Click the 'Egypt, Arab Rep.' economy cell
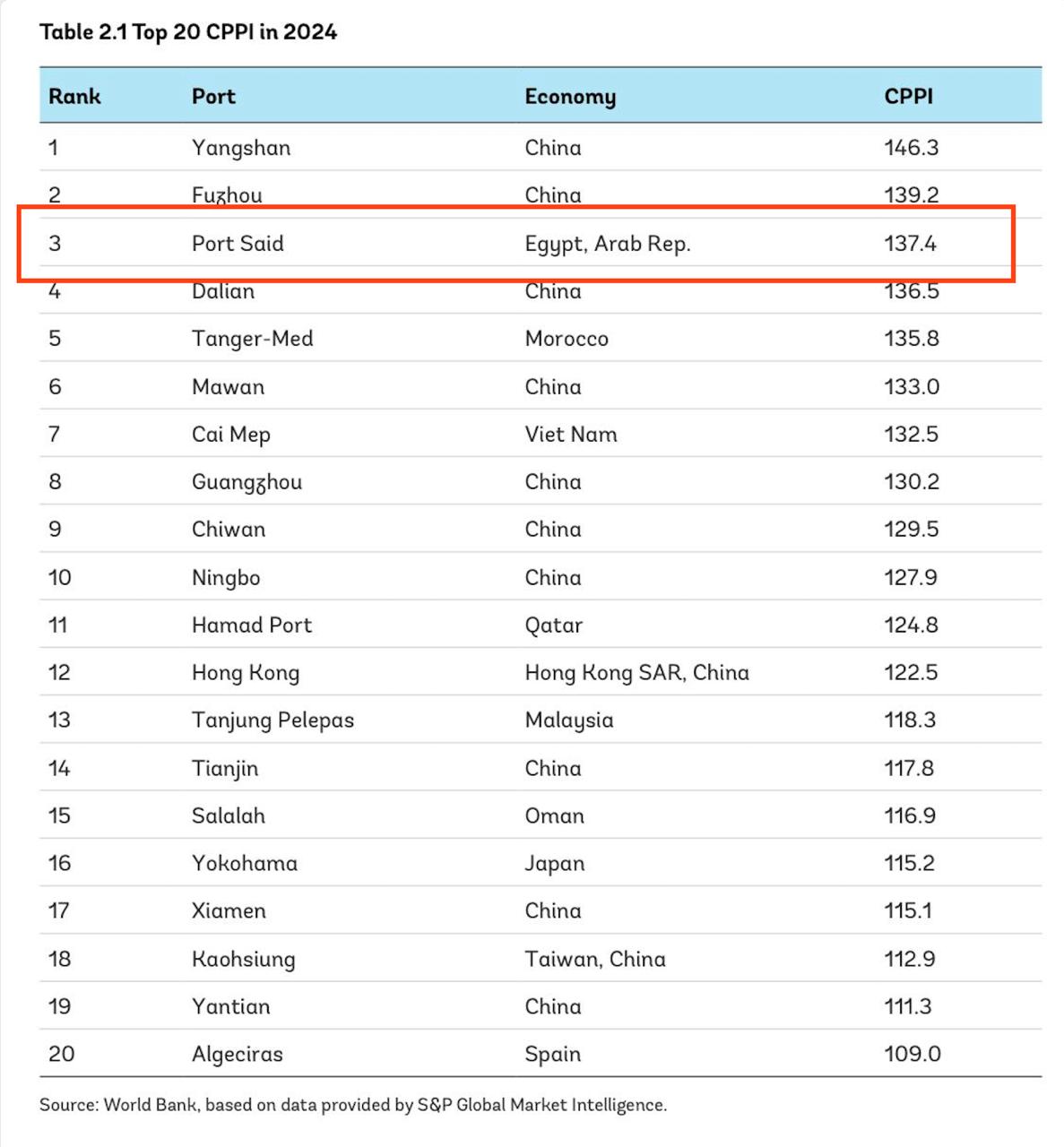The image size is (1064, 1147). coord(607,244)
